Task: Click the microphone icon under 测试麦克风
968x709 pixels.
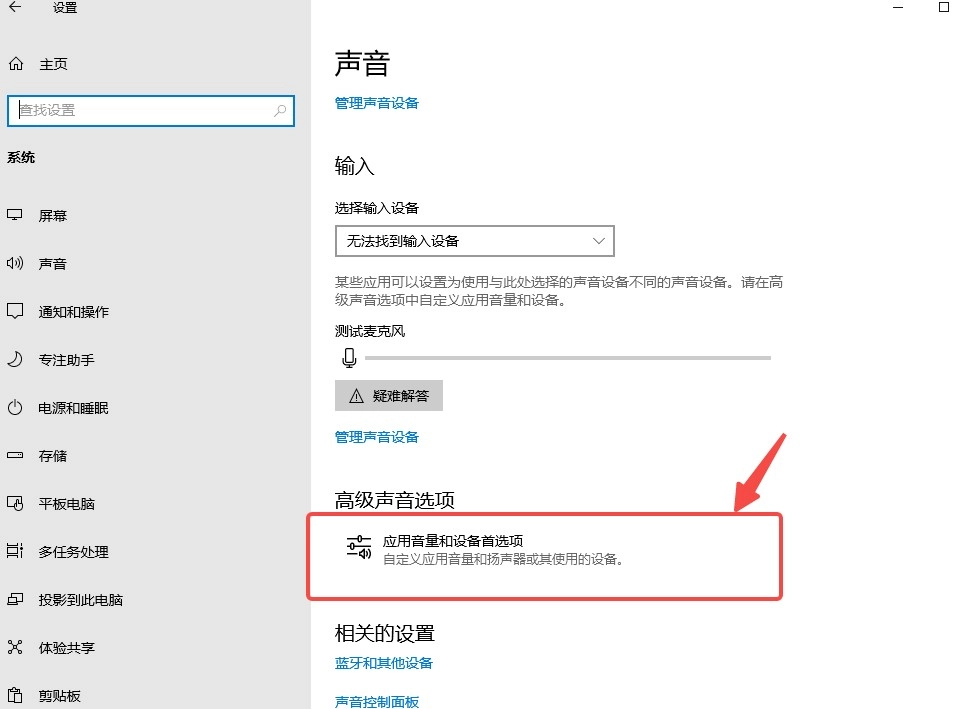Action: tap(349, 357)
